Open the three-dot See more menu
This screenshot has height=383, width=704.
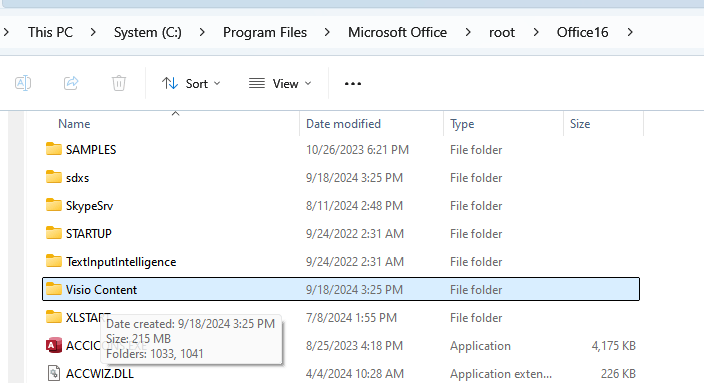click(352, 84)
